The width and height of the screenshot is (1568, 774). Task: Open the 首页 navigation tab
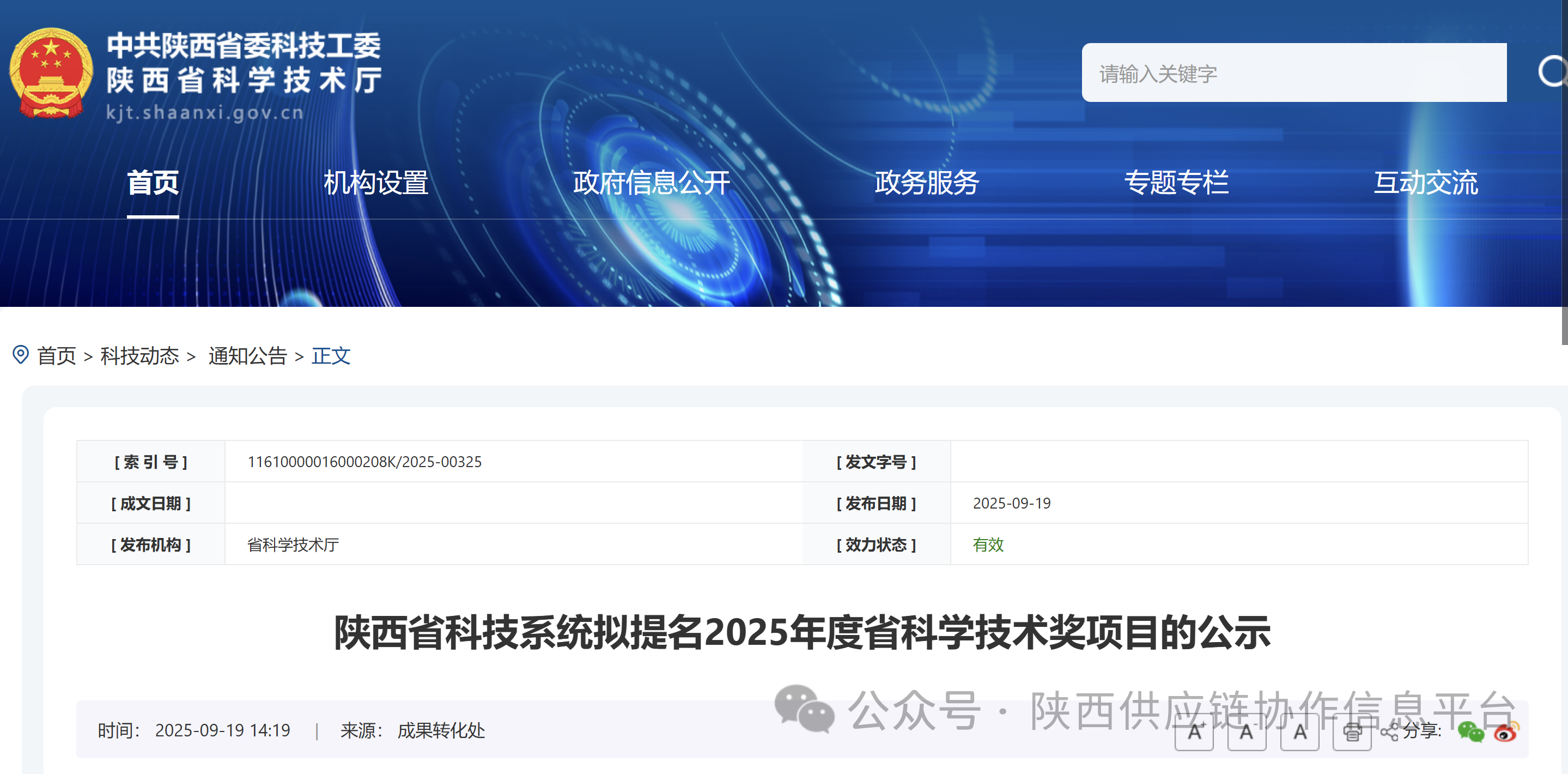153,183
